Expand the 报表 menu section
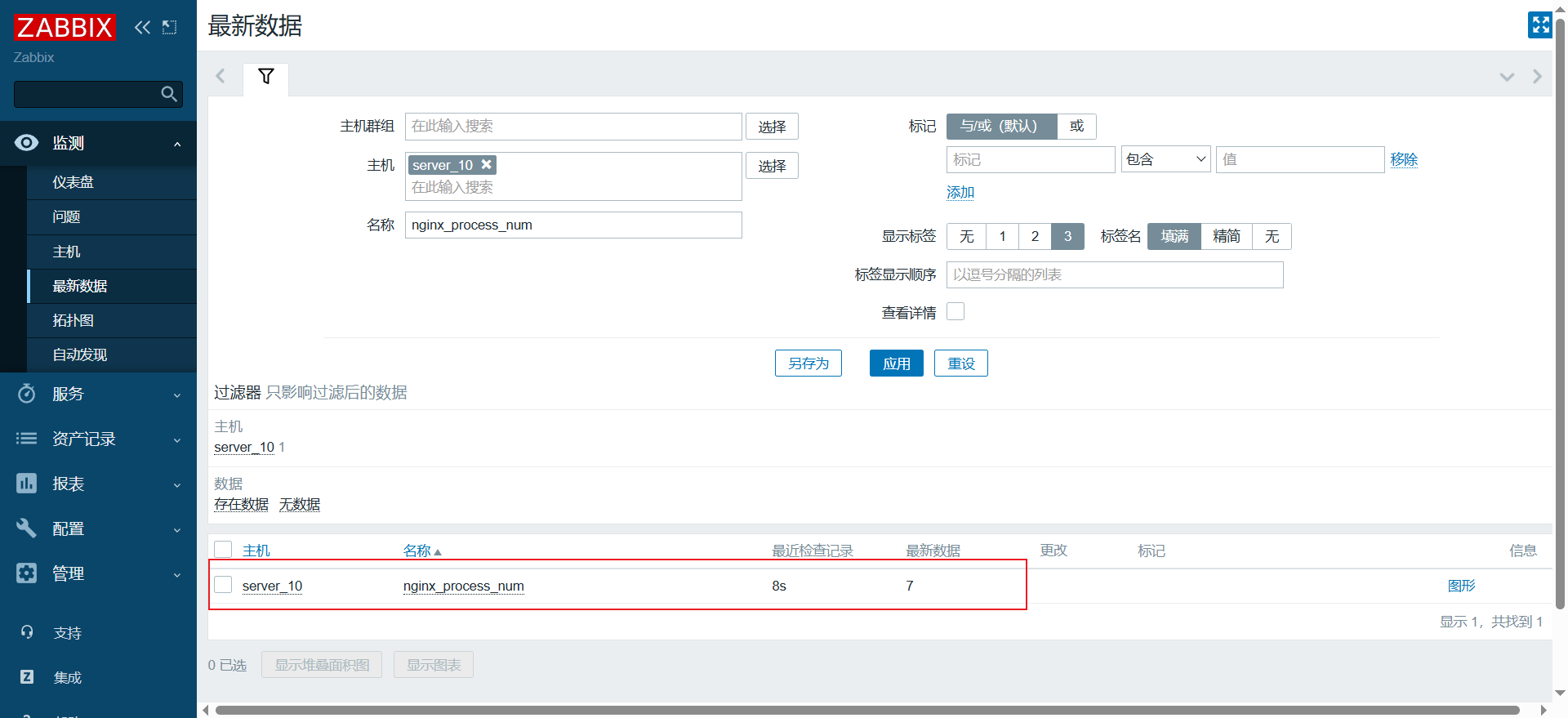The image size is (1568, 718). (98, 484)
